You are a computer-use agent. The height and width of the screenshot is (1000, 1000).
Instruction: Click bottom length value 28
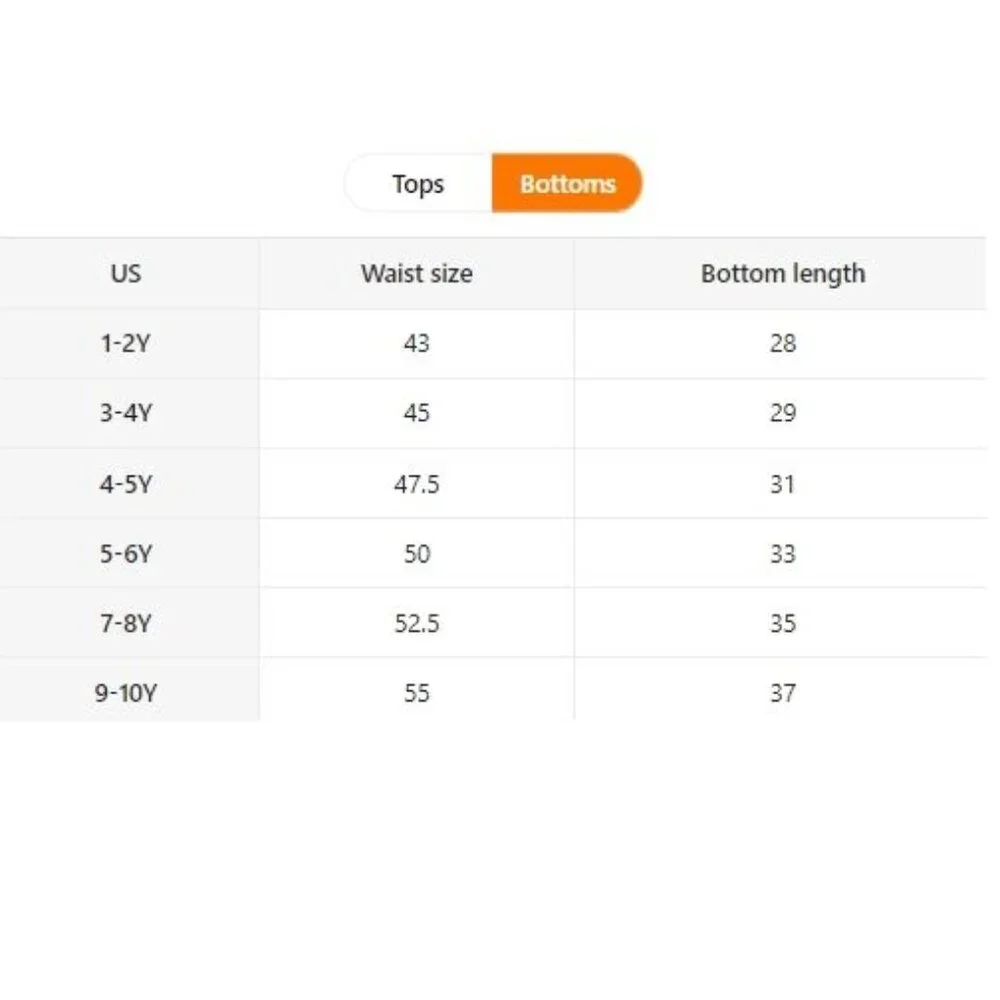[x=783, y=344]
